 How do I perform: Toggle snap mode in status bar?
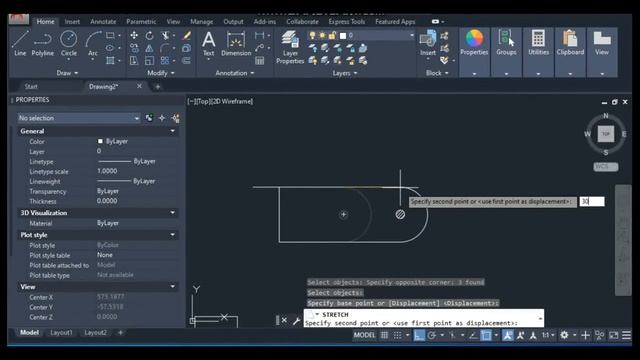pos(397,335)
